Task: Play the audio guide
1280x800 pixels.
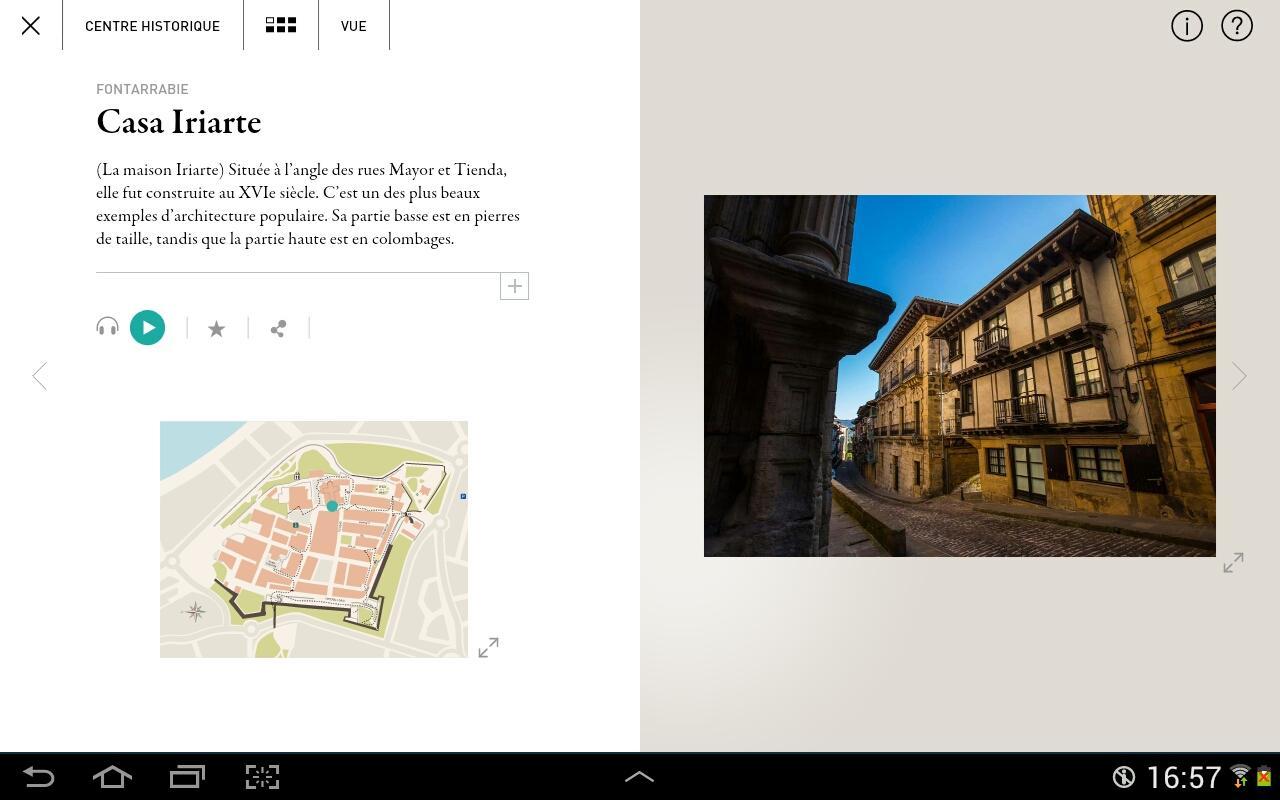Action: pyautogui.click(x=147, y=327)
